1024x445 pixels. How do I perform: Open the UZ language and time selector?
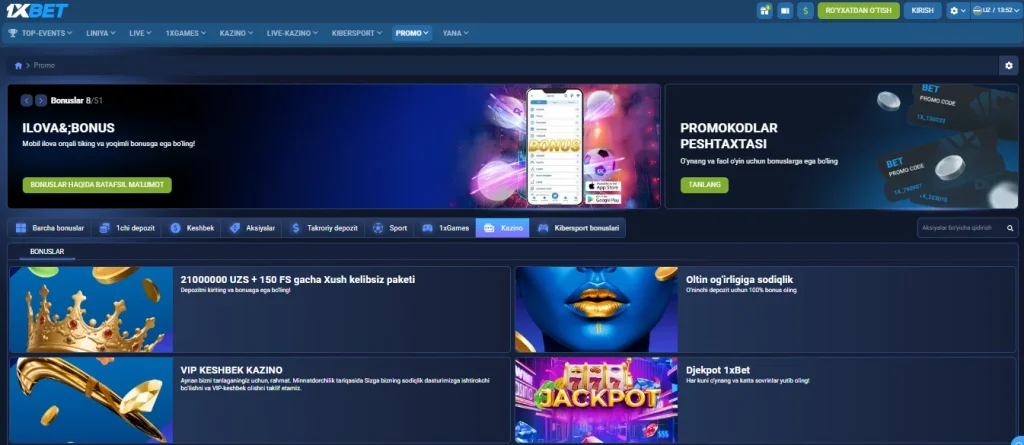coord(997,10)
